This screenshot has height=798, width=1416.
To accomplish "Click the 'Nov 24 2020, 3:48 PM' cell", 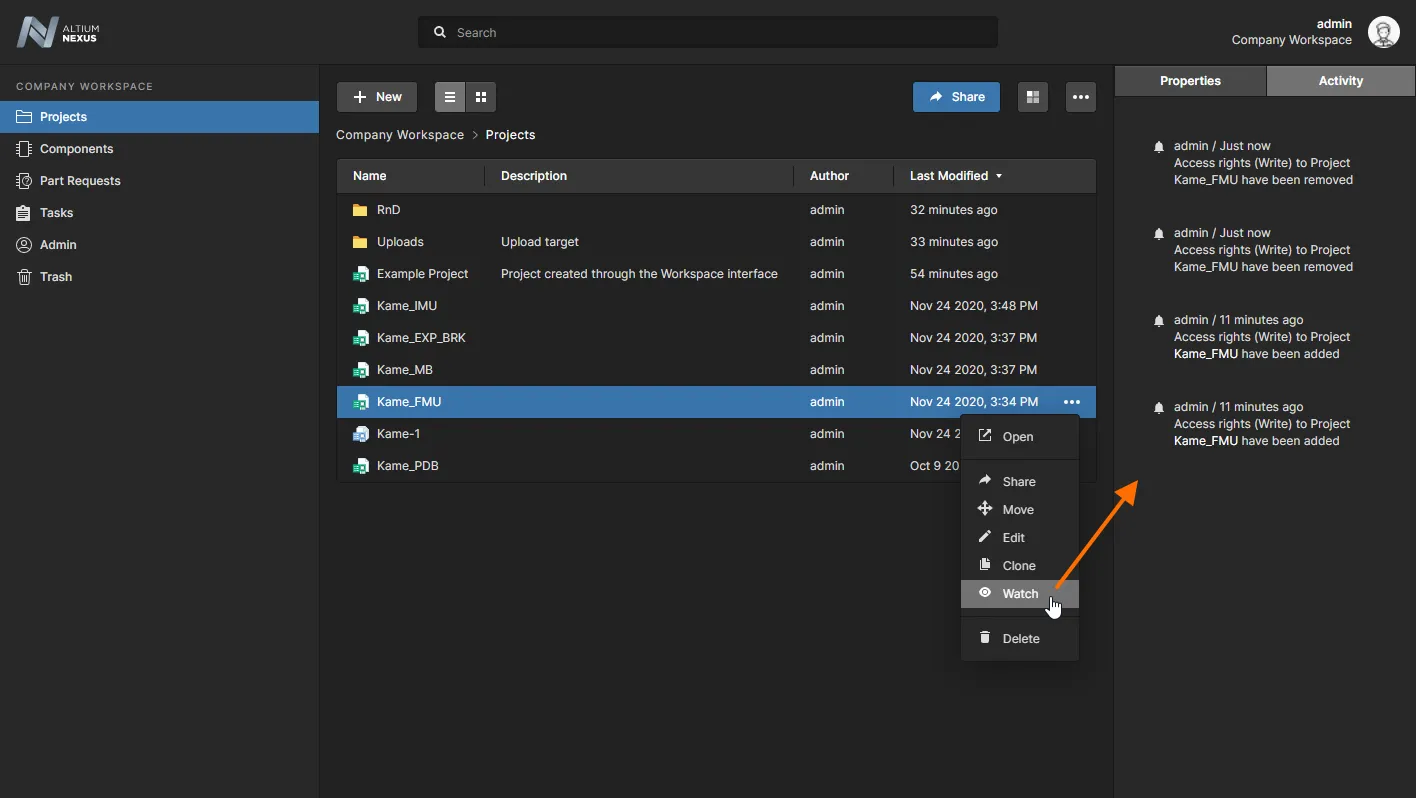I will 974,306.
